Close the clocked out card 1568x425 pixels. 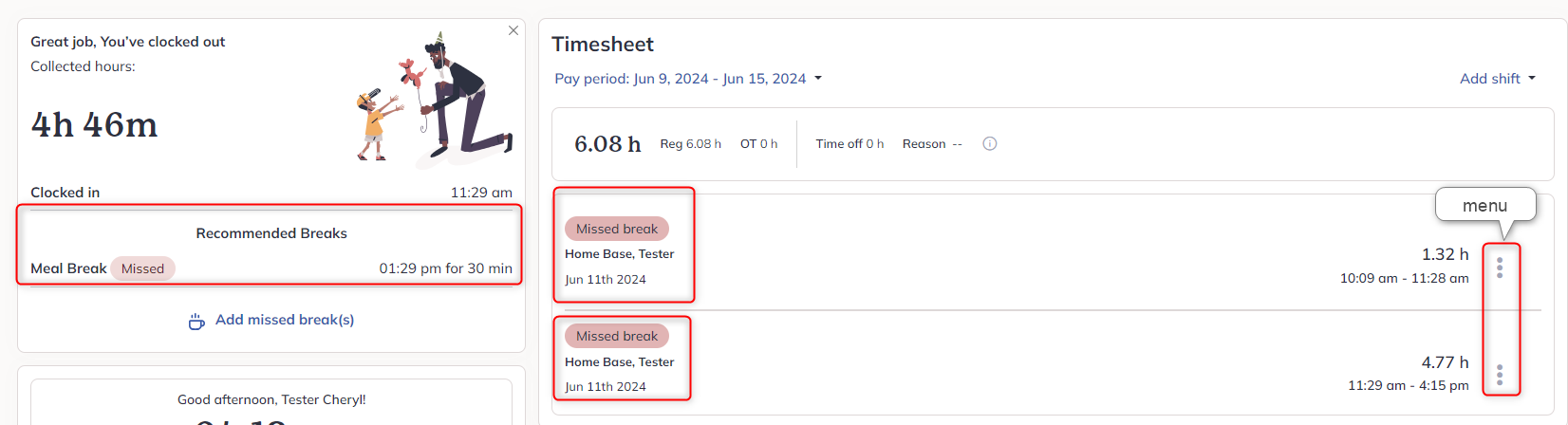point(513,30)
